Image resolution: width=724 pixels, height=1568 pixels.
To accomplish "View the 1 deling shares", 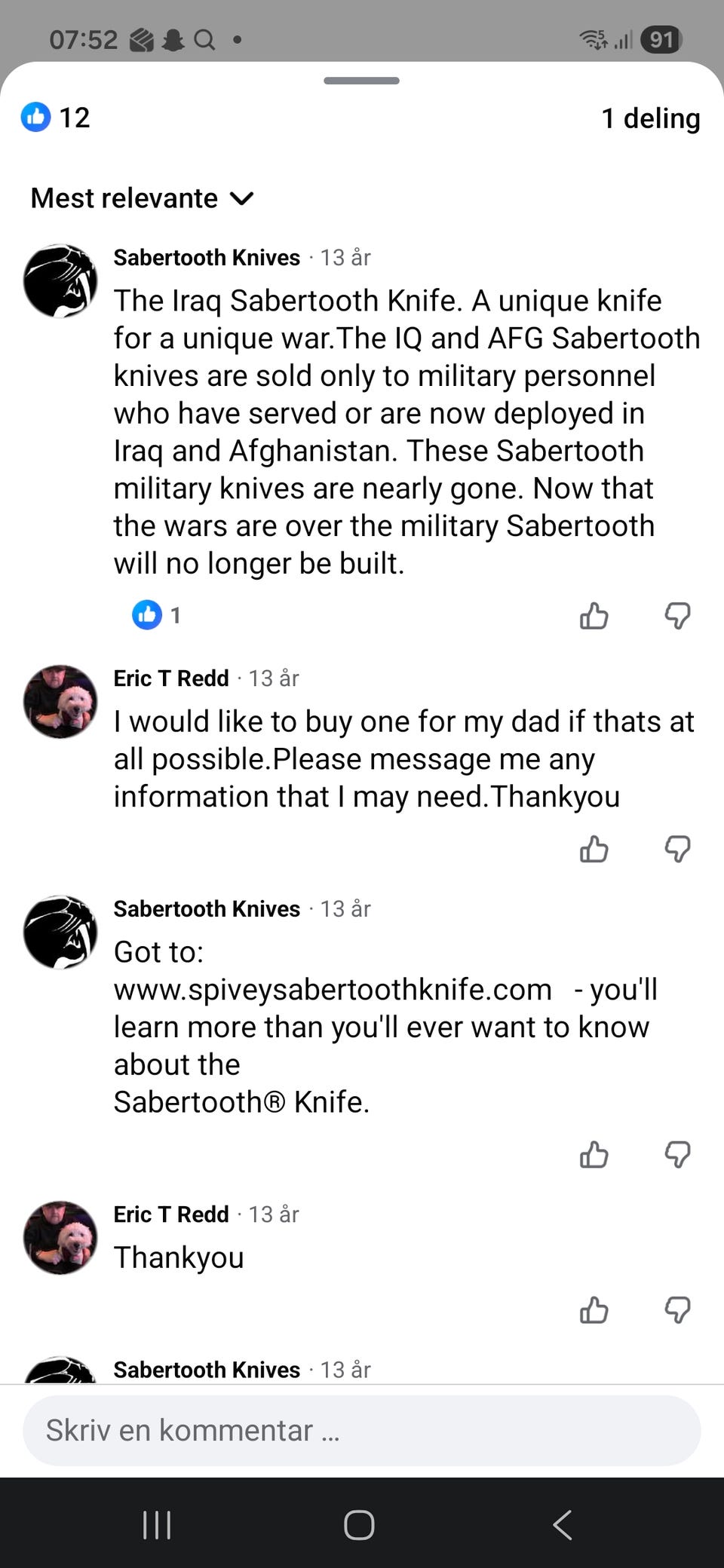I will pyautogui.click(x=650, y=118).
